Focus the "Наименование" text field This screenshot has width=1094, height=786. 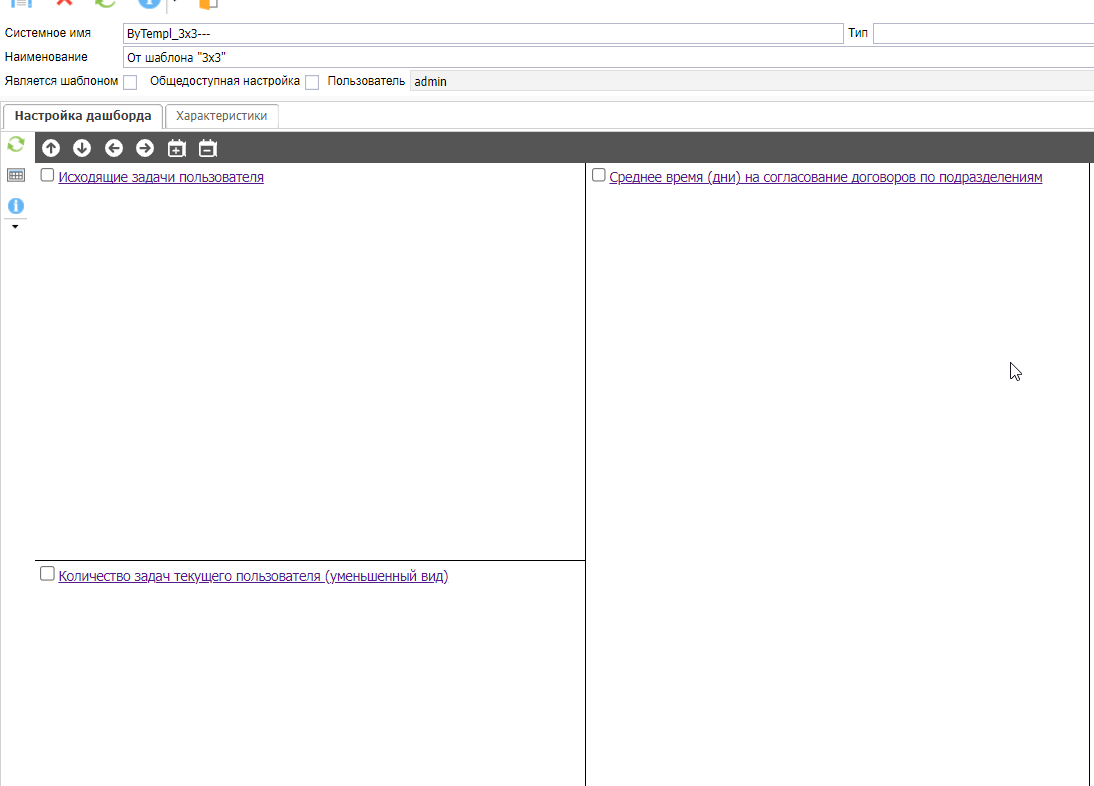[600, 58]
